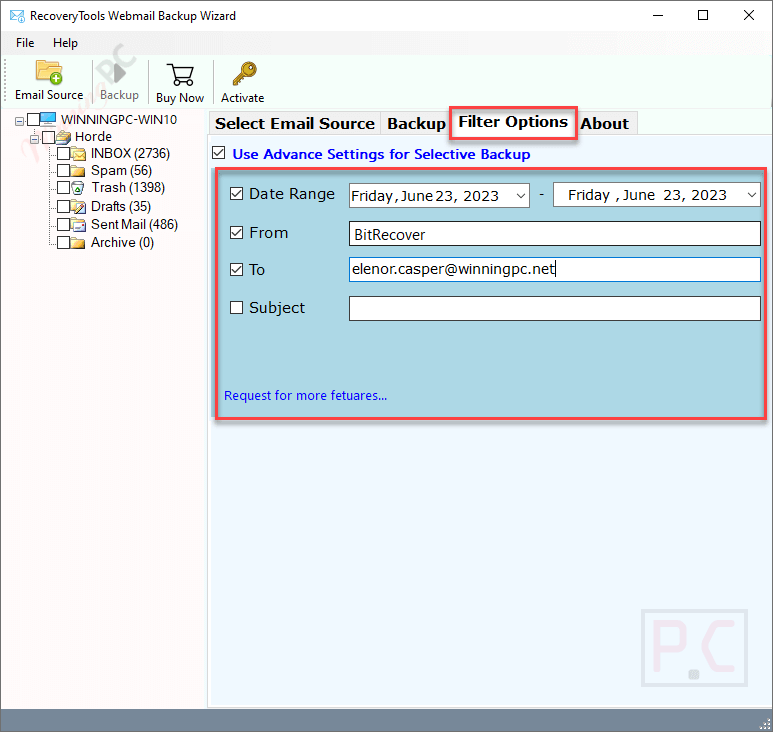The image size is (773, 732).
Task: Select Sent Mail (486) tree row text
Action: (134, 225)
